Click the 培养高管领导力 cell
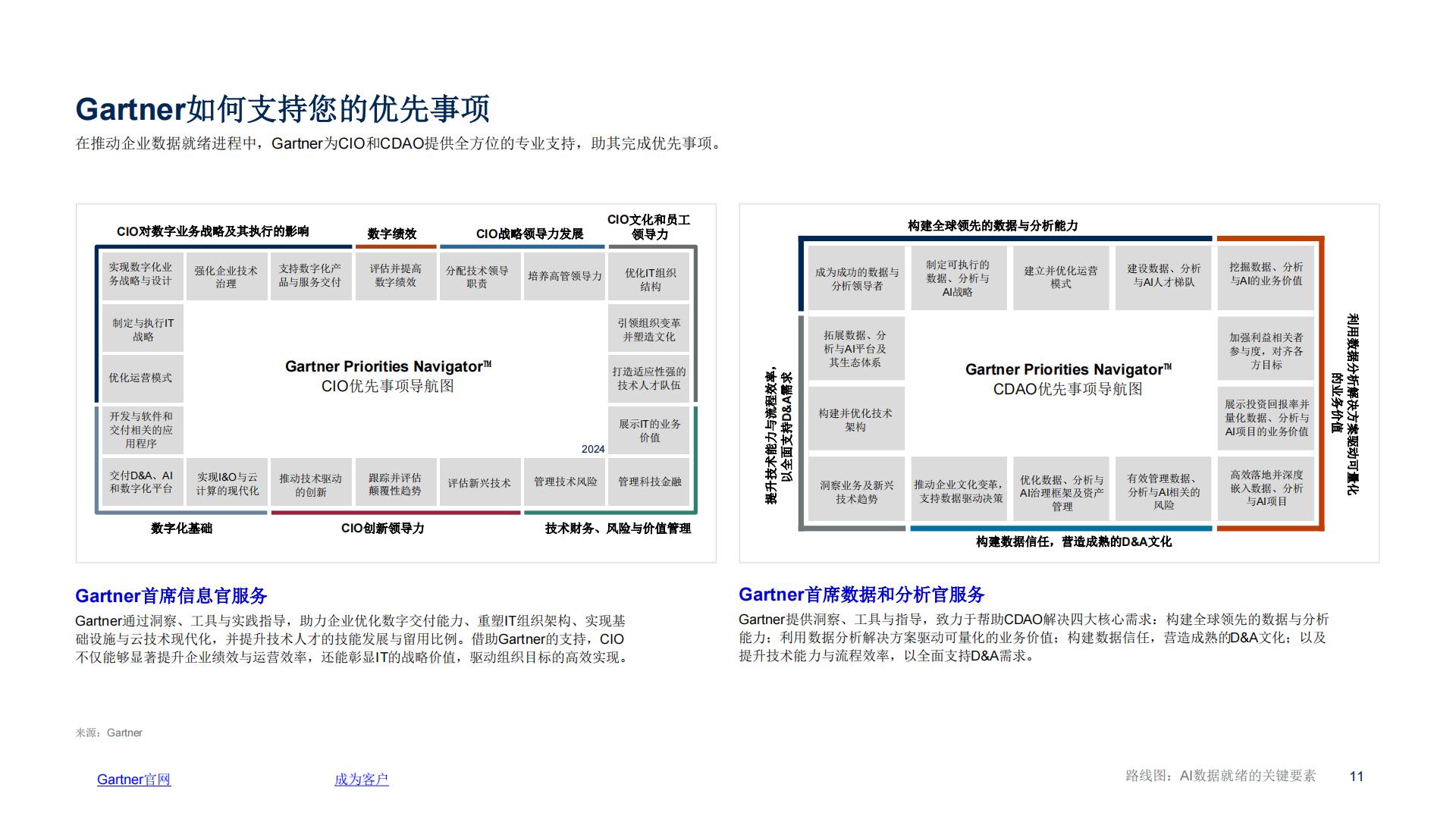Viewport: 1456px width, 819px height. pyautogui.click(x=565, y=277)
